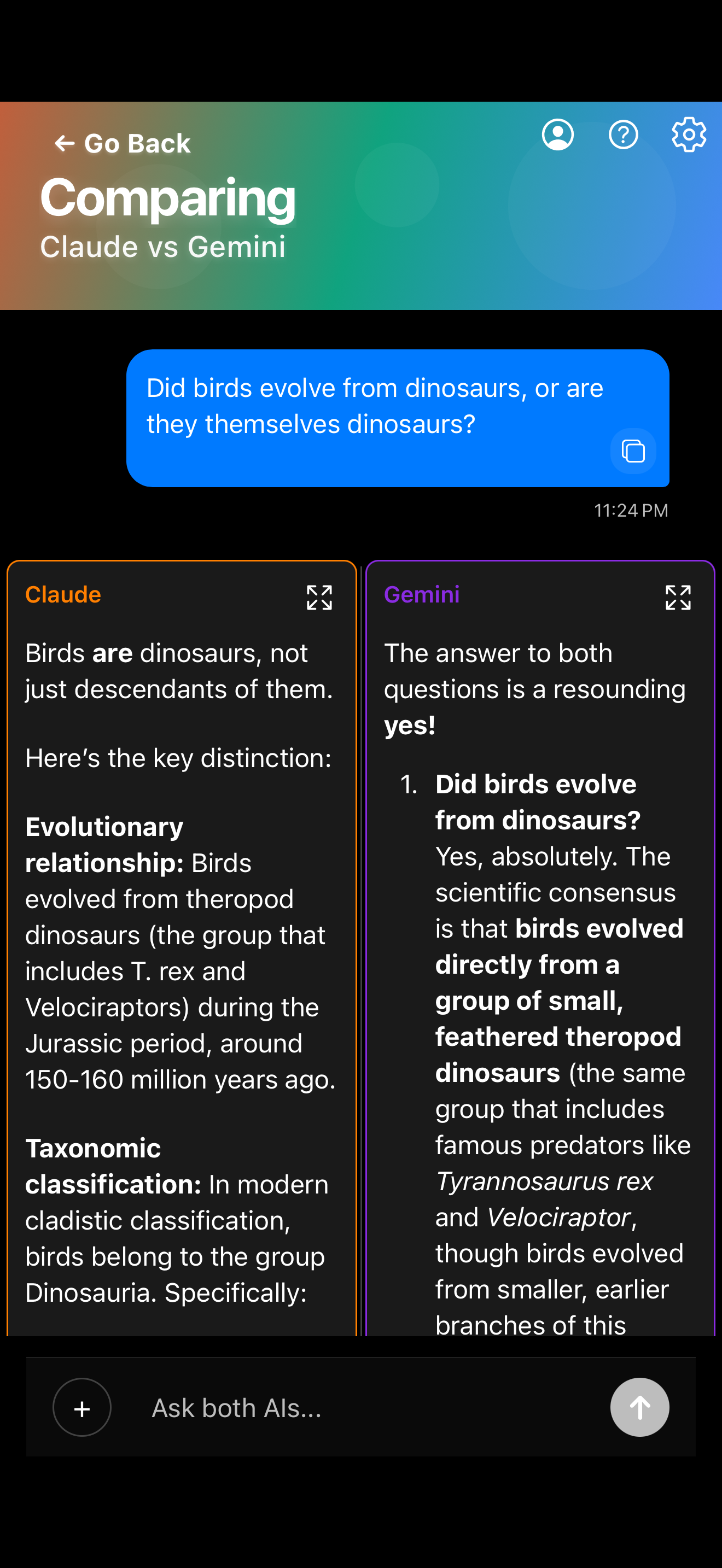Select the Claude panel header
722x1568 pixels.
tap(63, 595)
